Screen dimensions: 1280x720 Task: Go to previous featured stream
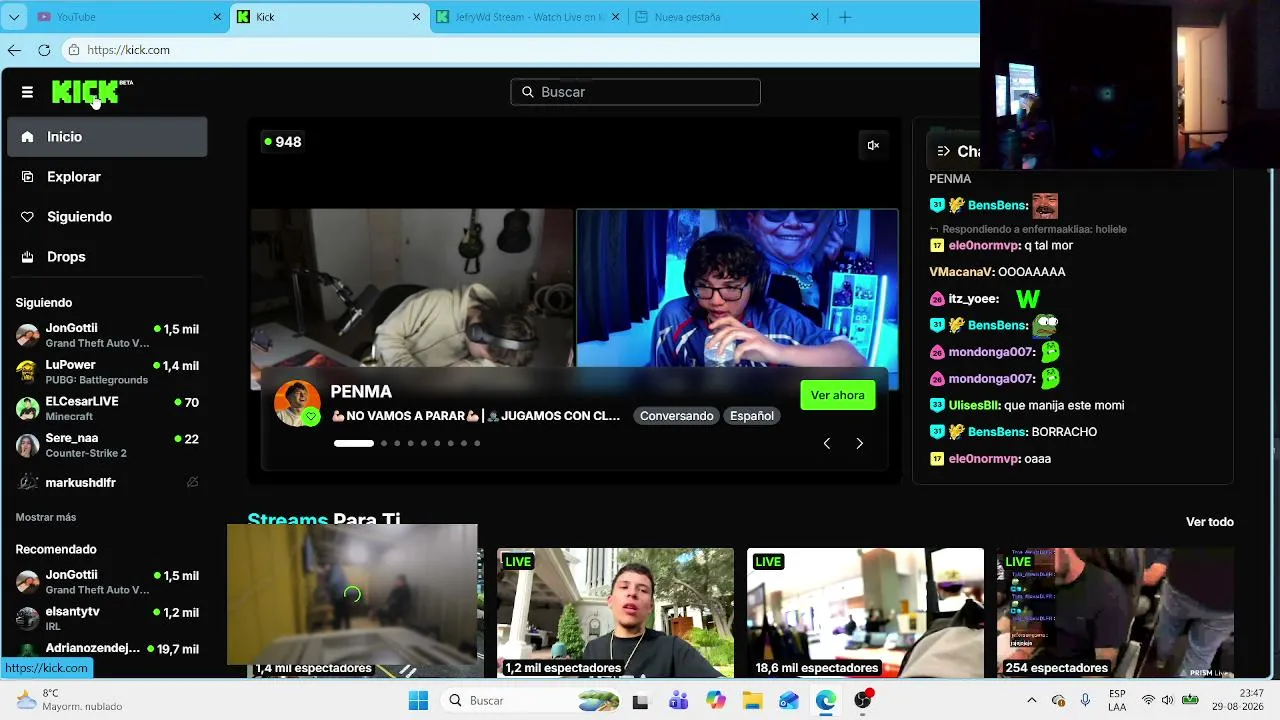click(x=826, y=443)
